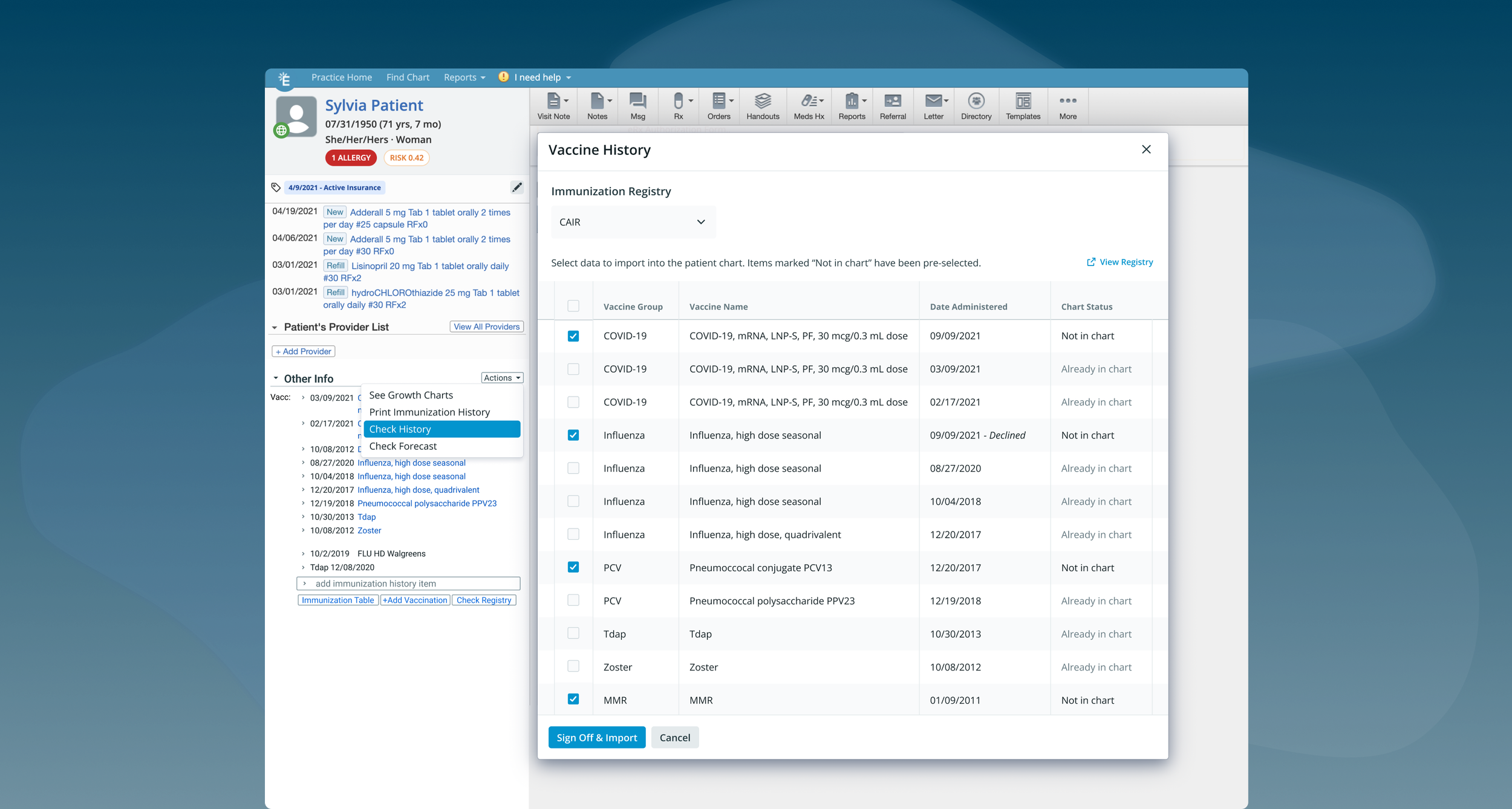The image size is (1512, 809).
Task: Open the Meds Hx icon
Action: [809, 106]
